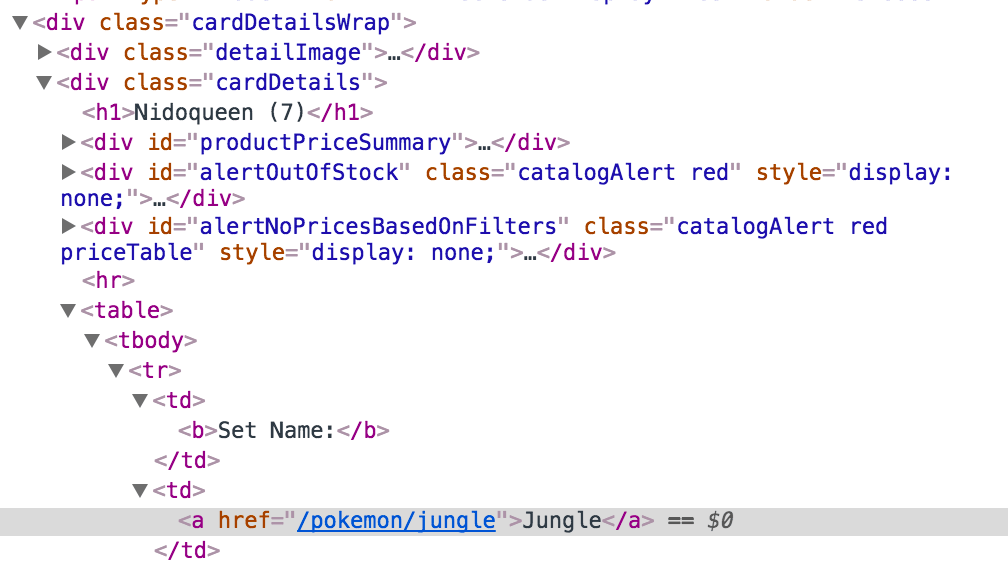Open the /pokemon/jungle href link

pos(396,521)
